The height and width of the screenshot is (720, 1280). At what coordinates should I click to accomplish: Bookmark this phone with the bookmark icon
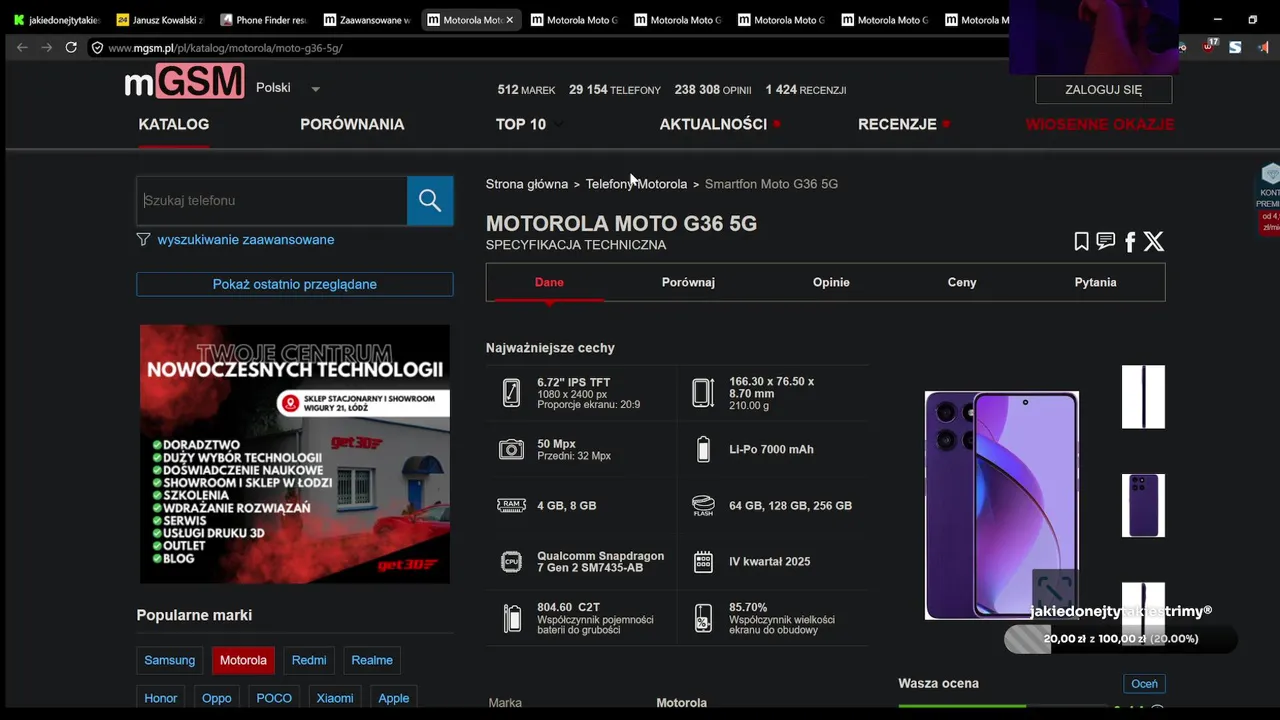coord(1081,241)
